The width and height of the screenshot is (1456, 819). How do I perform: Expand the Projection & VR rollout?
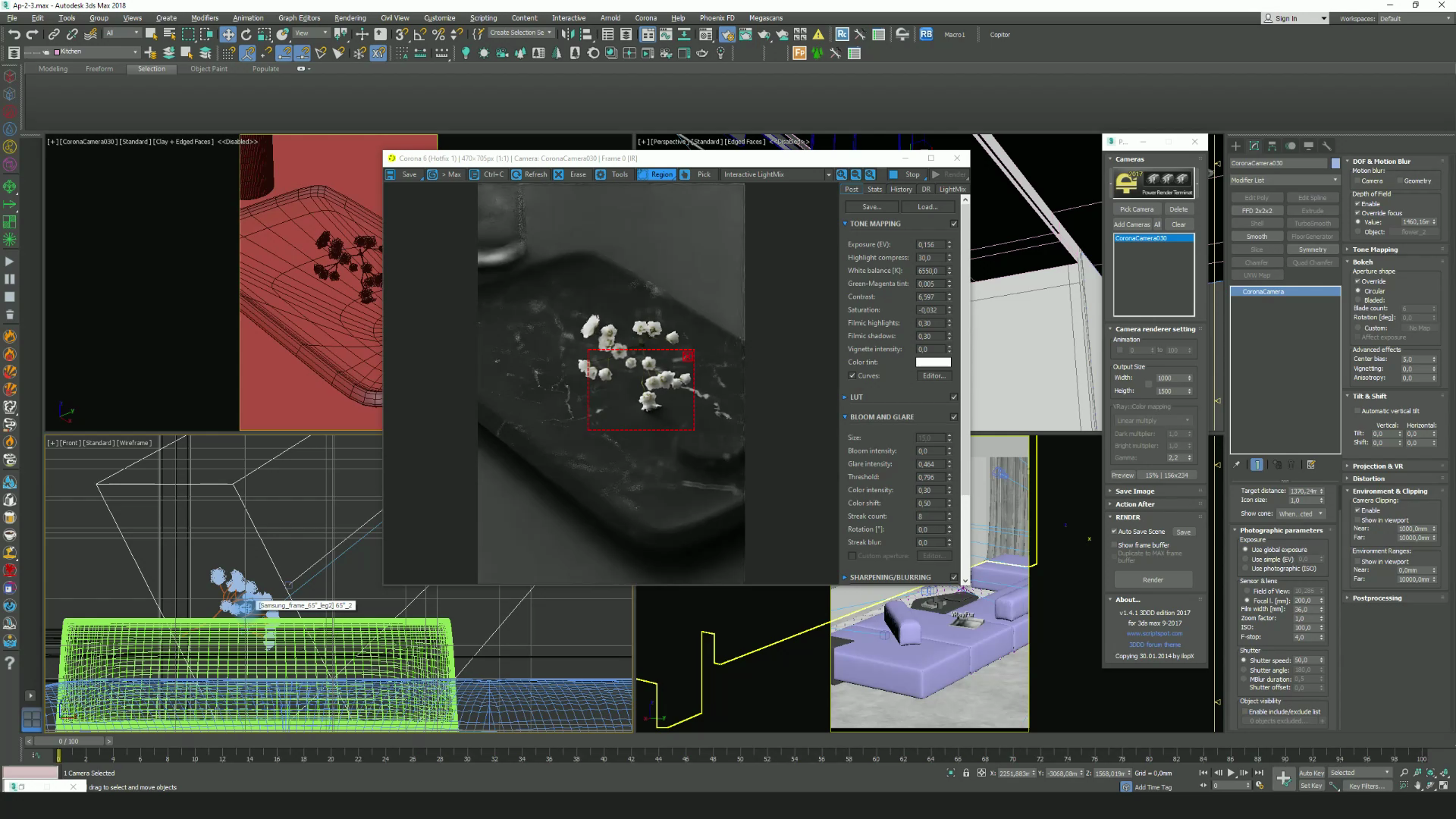(x=1377, y=466)
